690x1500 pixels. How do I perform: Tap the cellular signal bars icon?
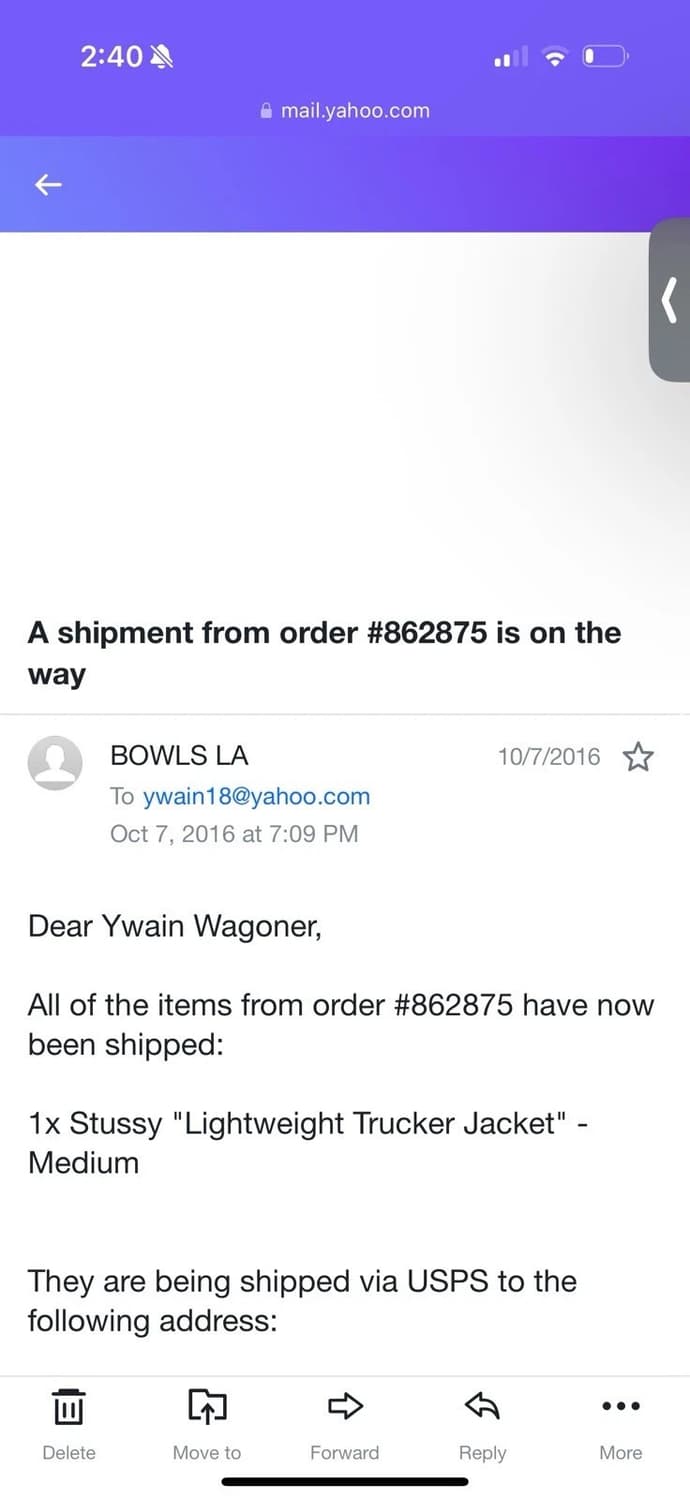pyautogui.click(x=511, y=58)
